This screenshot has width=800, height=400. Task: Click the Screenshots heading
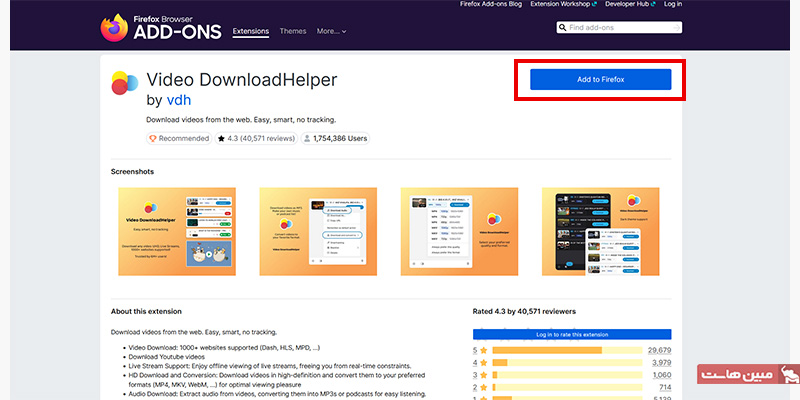coord(132,172)
